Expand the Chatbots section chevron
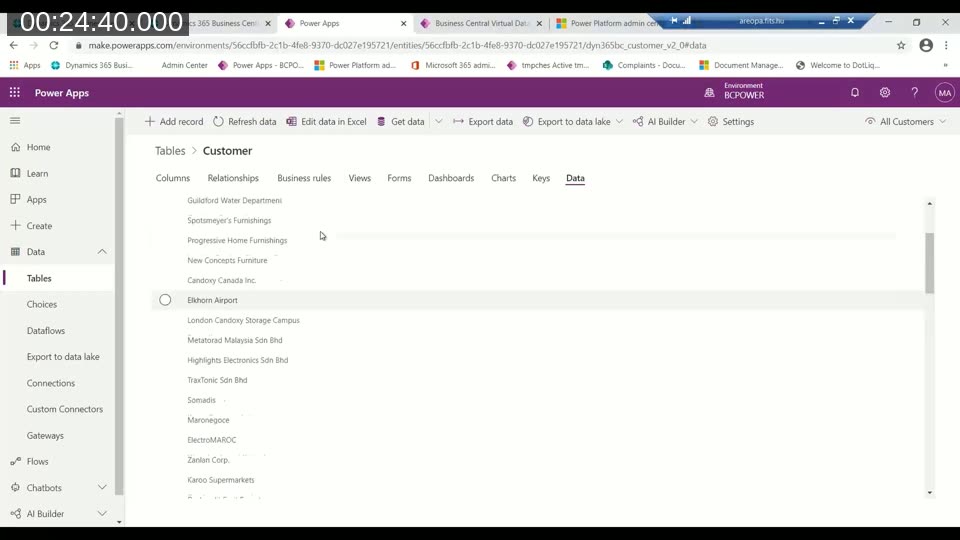Viewport: 960px width, 540px height. pyautogui.click(x=102, y=487)
